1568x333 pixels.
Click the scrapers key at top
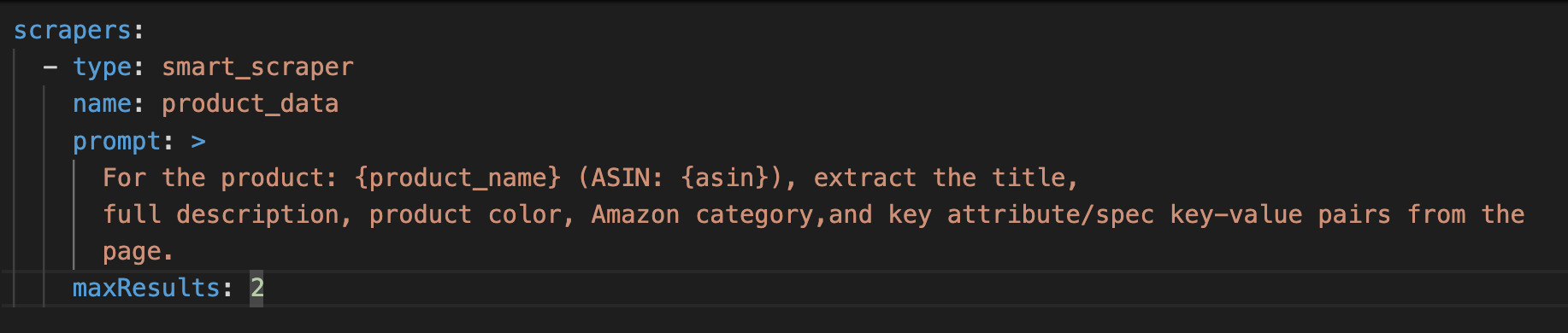point(73,31)
